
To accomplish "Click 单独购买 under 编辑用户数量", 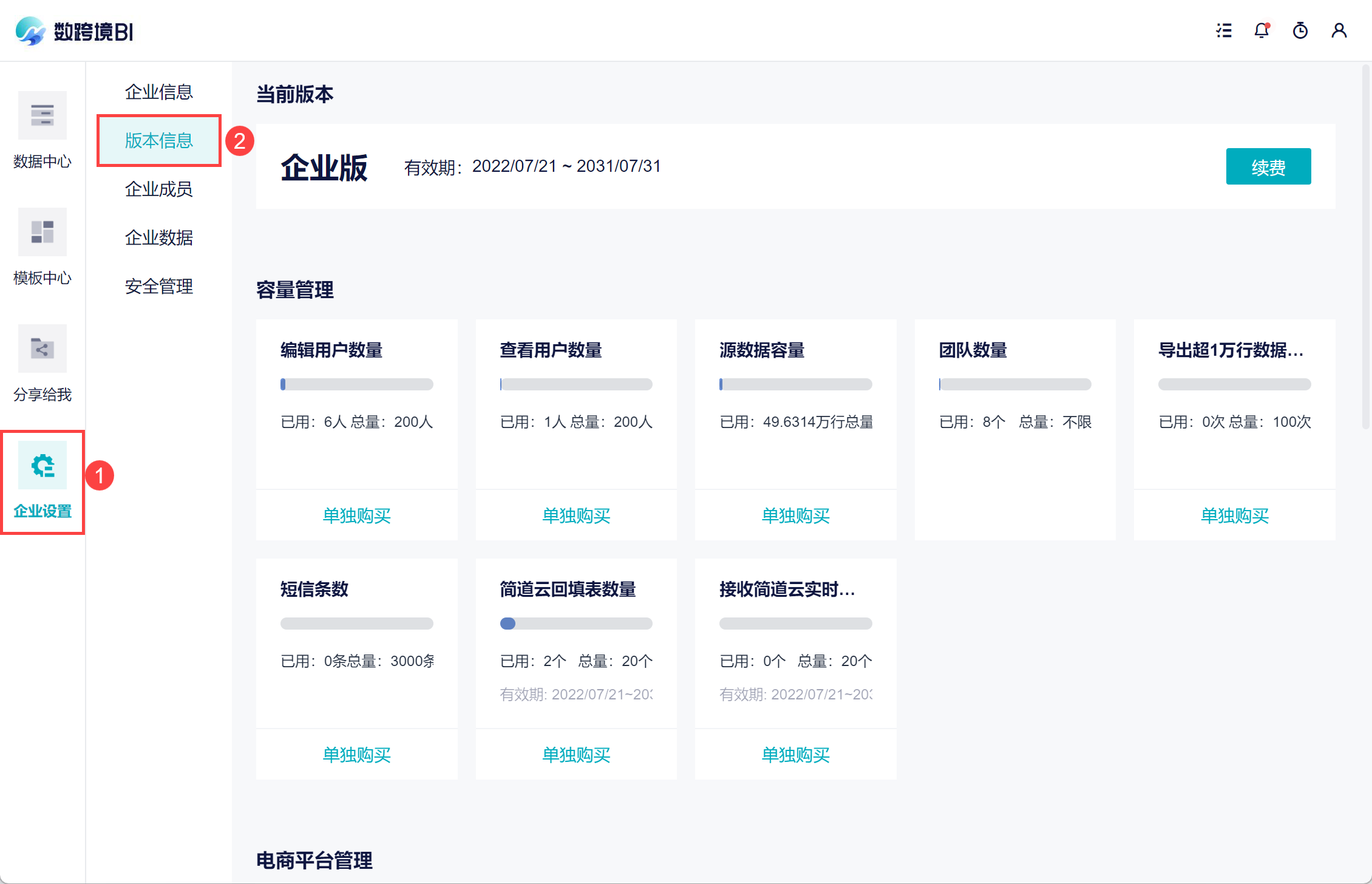I will 356,515.
